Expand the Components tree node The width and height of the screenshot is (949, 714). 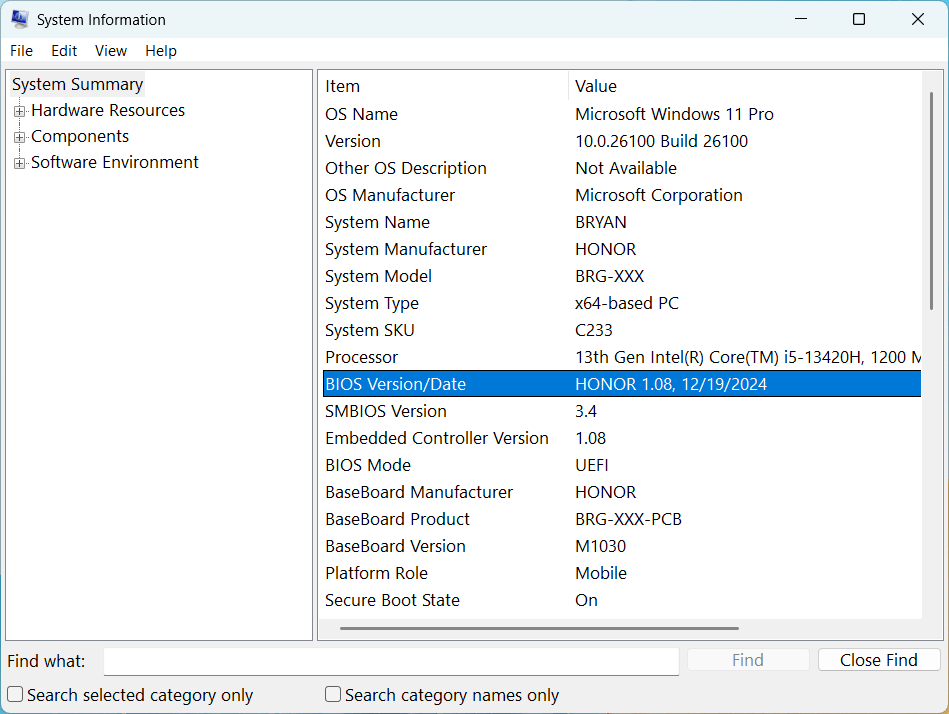(x=20, y=136)
